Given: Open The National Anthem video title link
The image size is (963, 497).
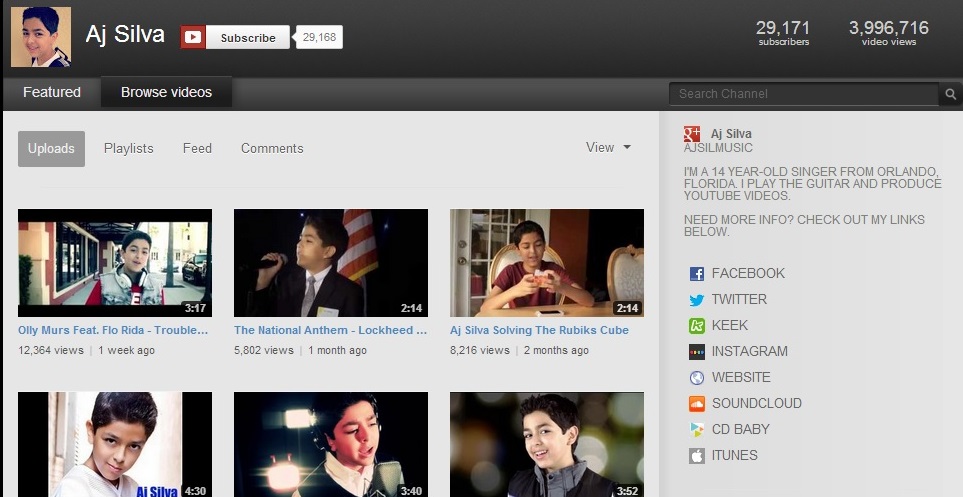Looking at the screenshot, I should pos(330,329).
